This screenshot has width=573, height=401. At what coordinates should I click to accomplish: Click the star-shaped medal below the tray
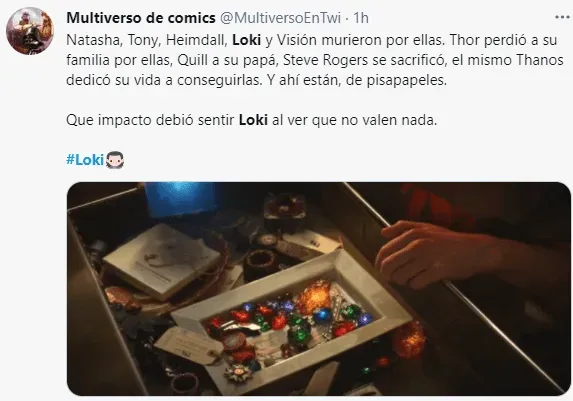[239, 373]
